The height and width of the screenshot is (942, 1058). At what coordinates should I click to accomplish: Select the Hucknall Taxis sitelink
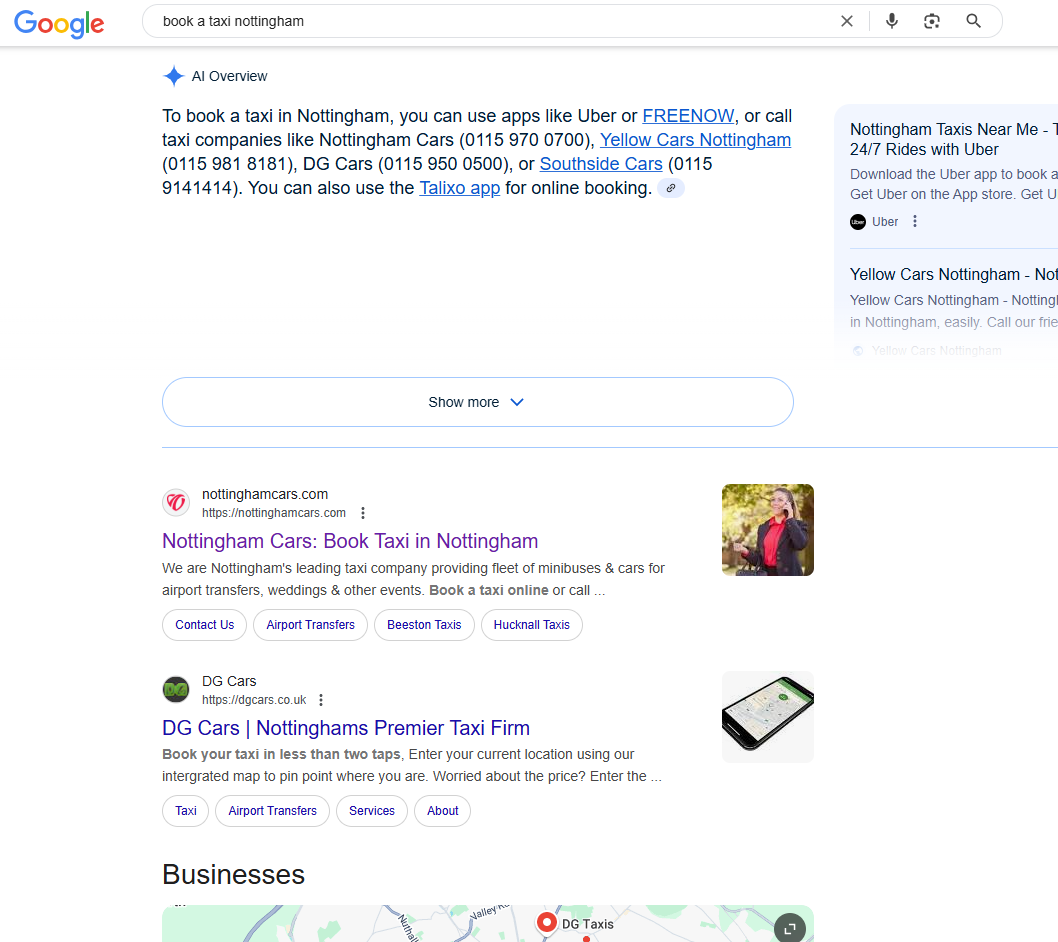coord(532,625)
